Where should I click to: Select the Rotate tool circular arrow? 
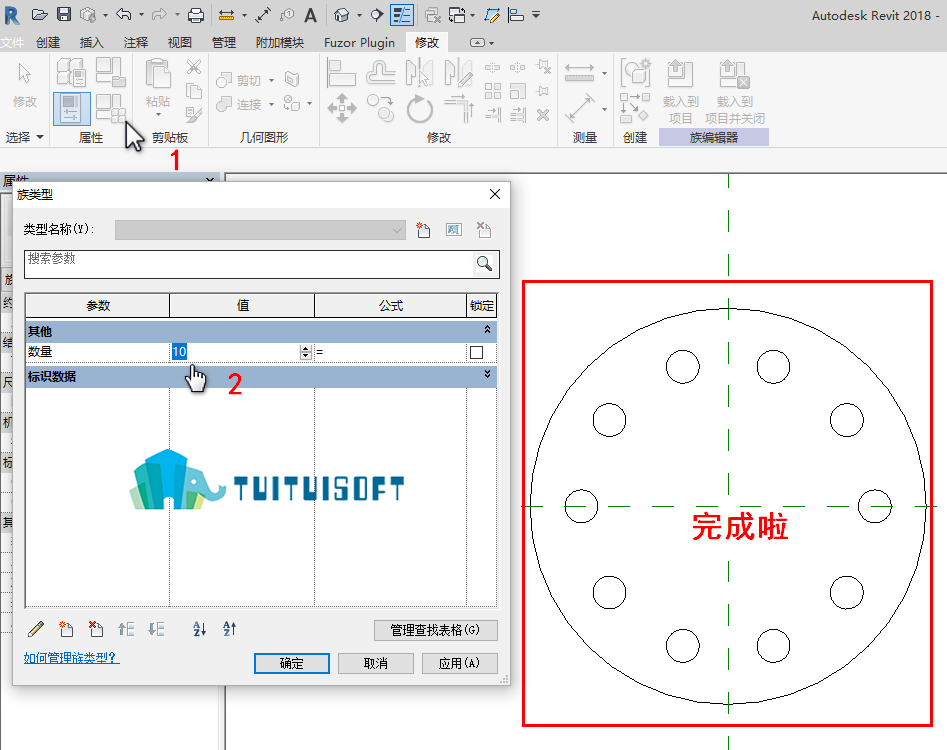[420, 109]
